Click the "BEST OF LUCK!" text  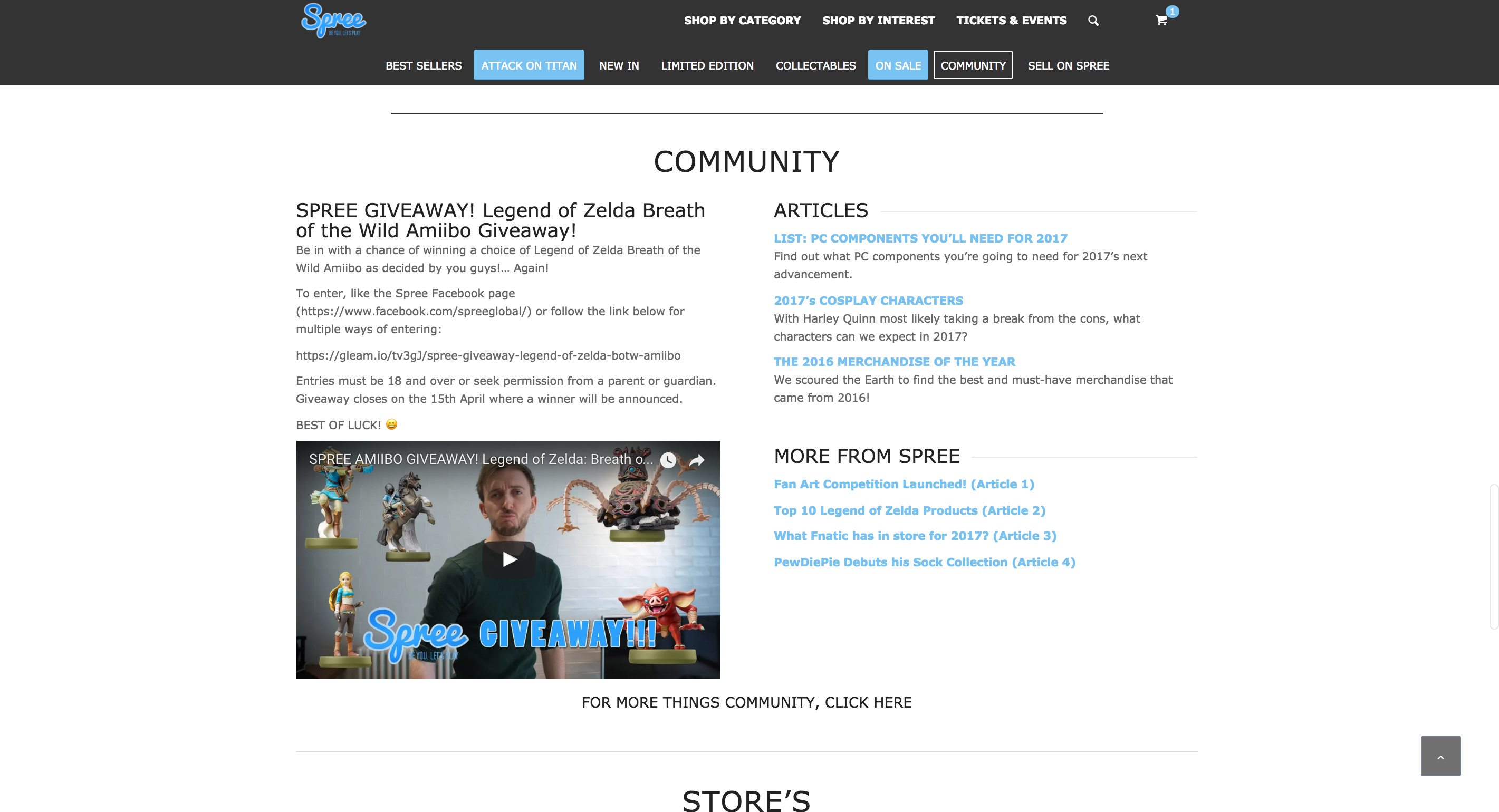tap(338, 425)
